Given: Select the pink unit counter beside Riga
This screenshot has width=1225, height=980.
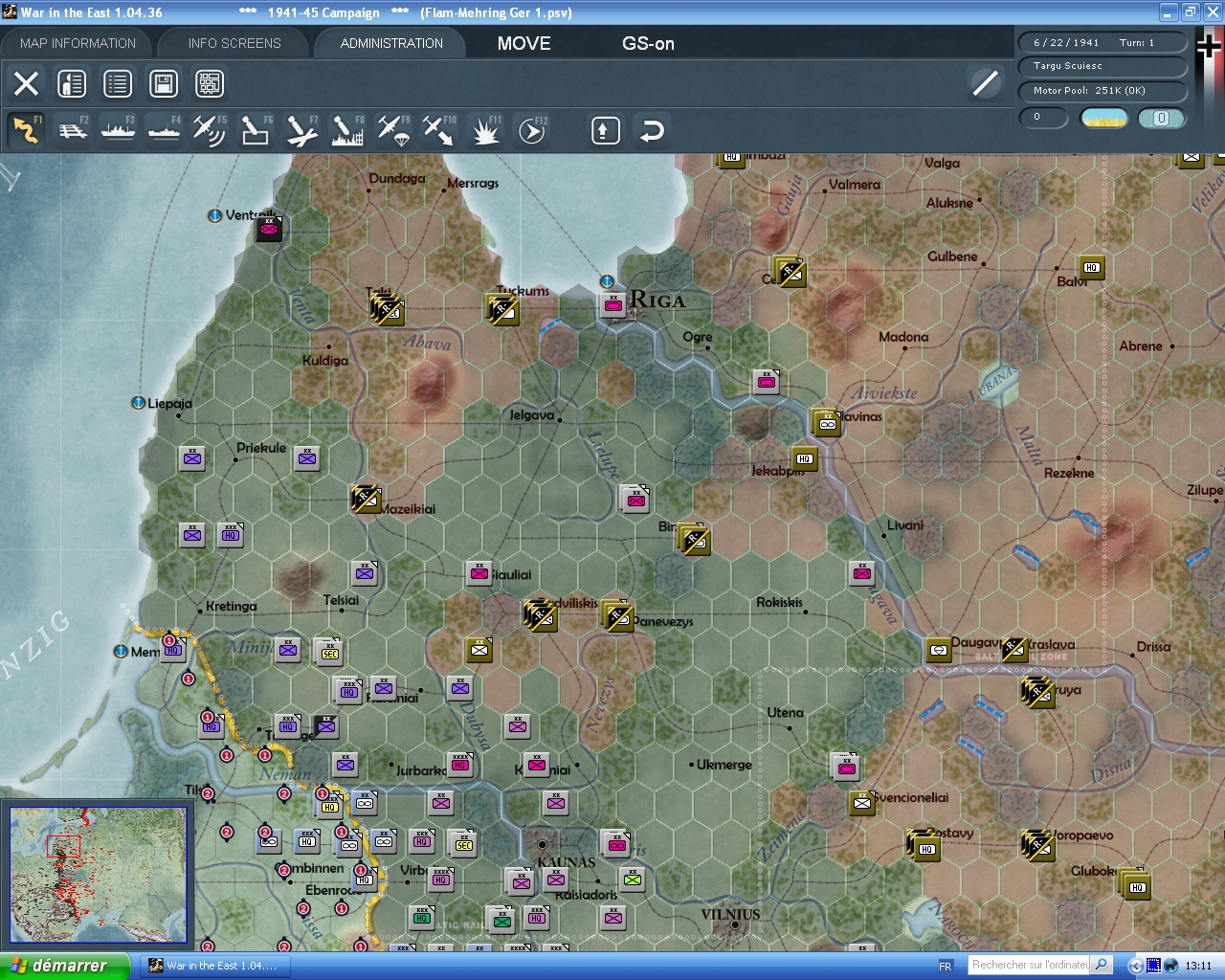Looking at the screenshot, I should [613, 305].
